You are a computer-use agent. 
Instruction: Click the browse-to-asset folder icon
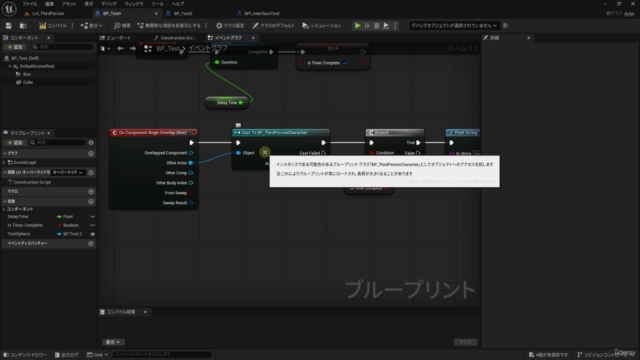[x=23, y=26]
